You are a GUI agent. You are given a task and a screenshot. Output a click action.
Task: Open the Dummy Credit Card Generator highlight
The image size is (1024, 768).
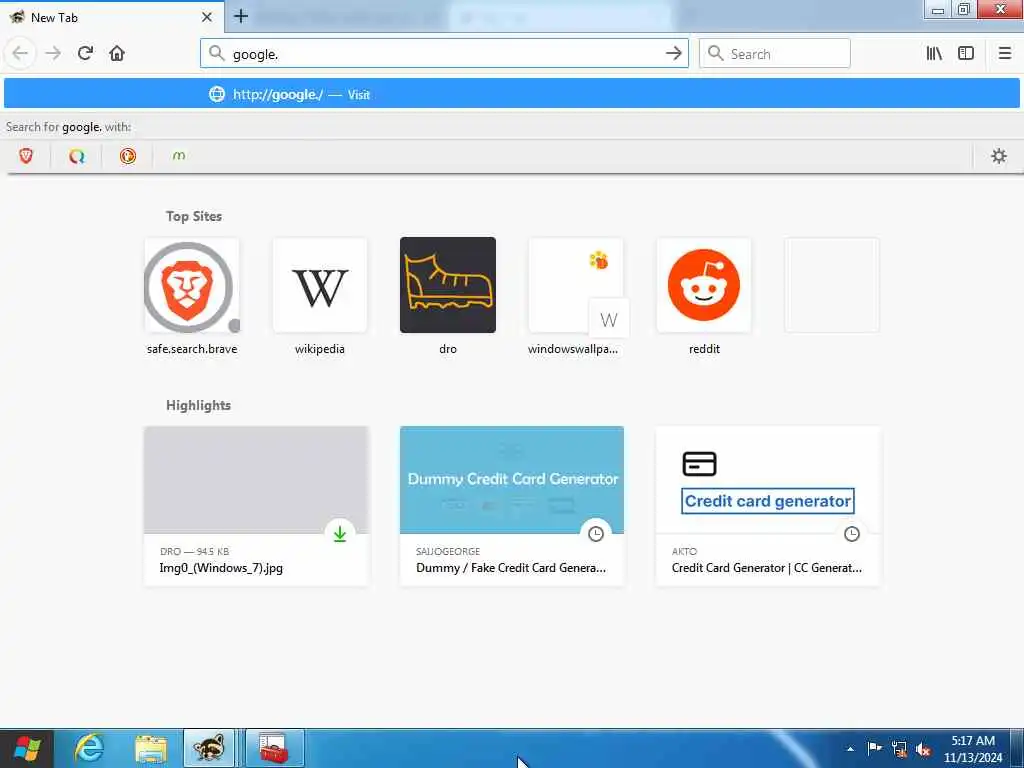pos(512,506)
